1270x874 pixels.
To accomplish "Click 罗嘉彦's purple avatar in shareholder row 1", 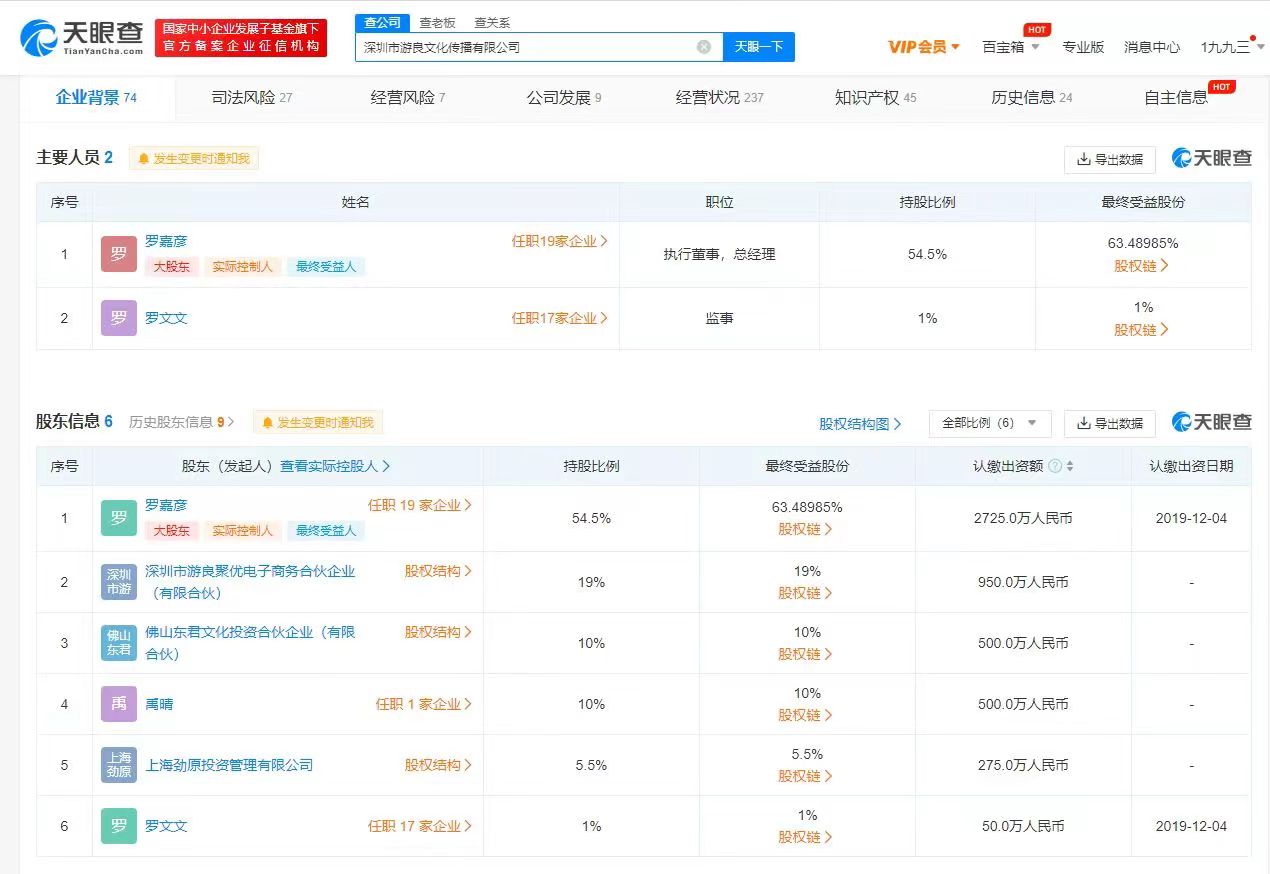I will [118, 518].
